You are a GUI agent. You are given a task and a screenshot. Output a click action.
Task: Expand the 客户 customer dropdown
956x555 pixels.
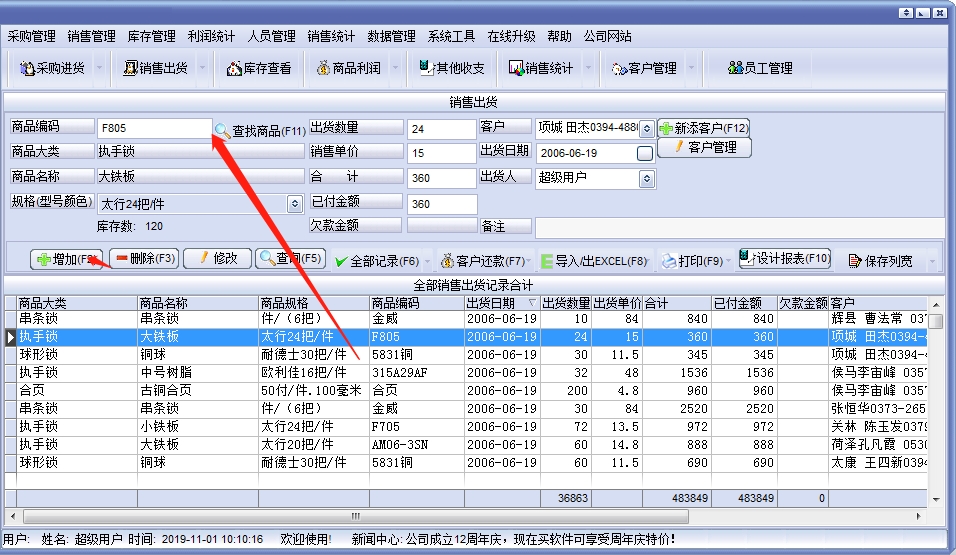[646, 129]
